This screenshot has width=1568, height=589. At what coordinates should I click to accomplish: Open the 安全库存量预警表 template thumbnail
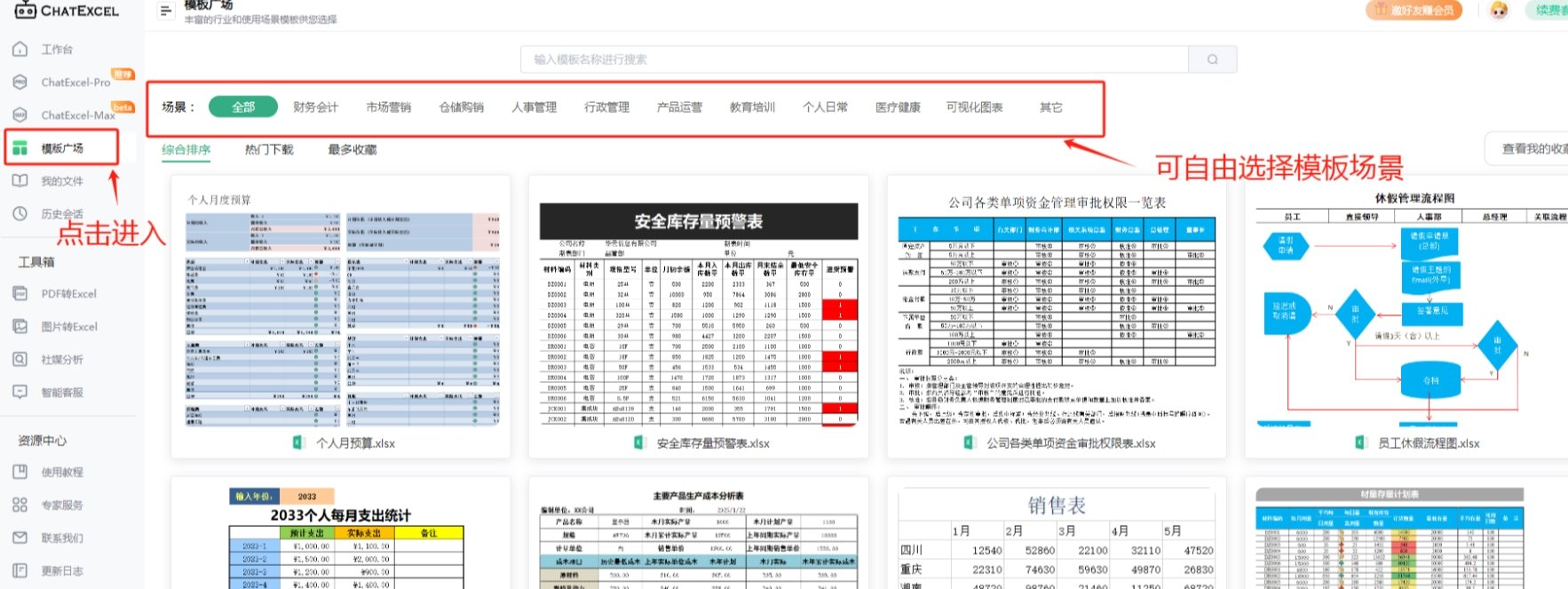point(699,315)
